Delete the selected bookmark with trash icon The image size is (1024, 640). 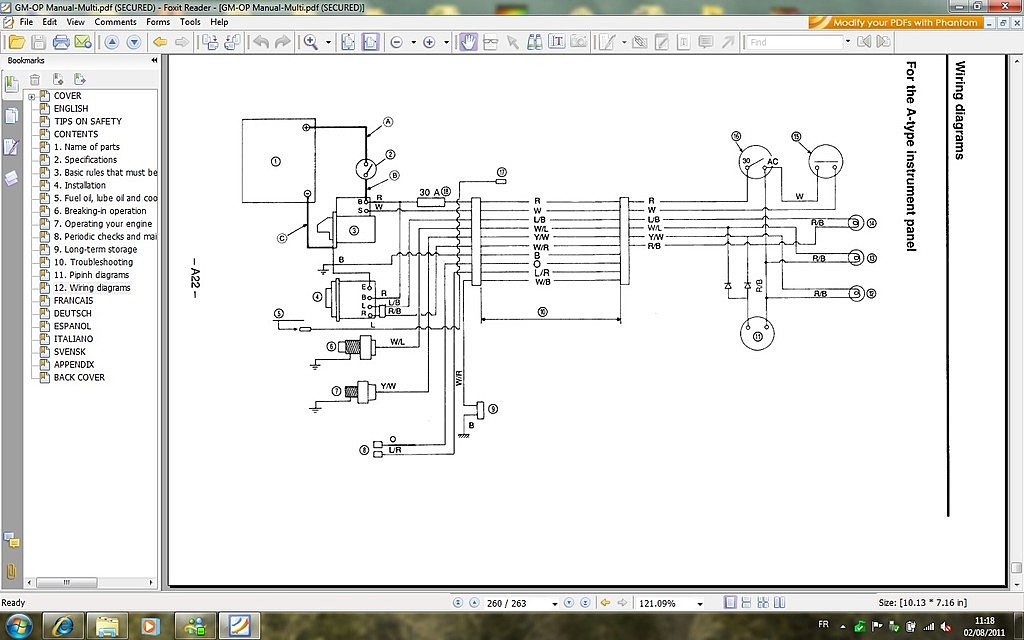tap(35, 80)
